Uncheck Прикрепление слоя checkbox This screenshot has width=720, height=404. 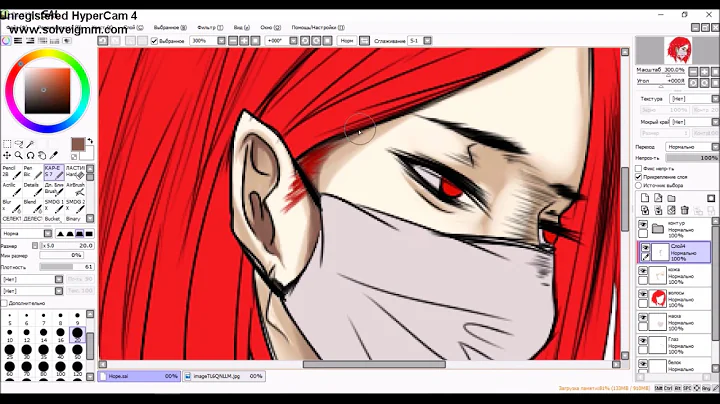pyautogui.click(x=638, y=177)
